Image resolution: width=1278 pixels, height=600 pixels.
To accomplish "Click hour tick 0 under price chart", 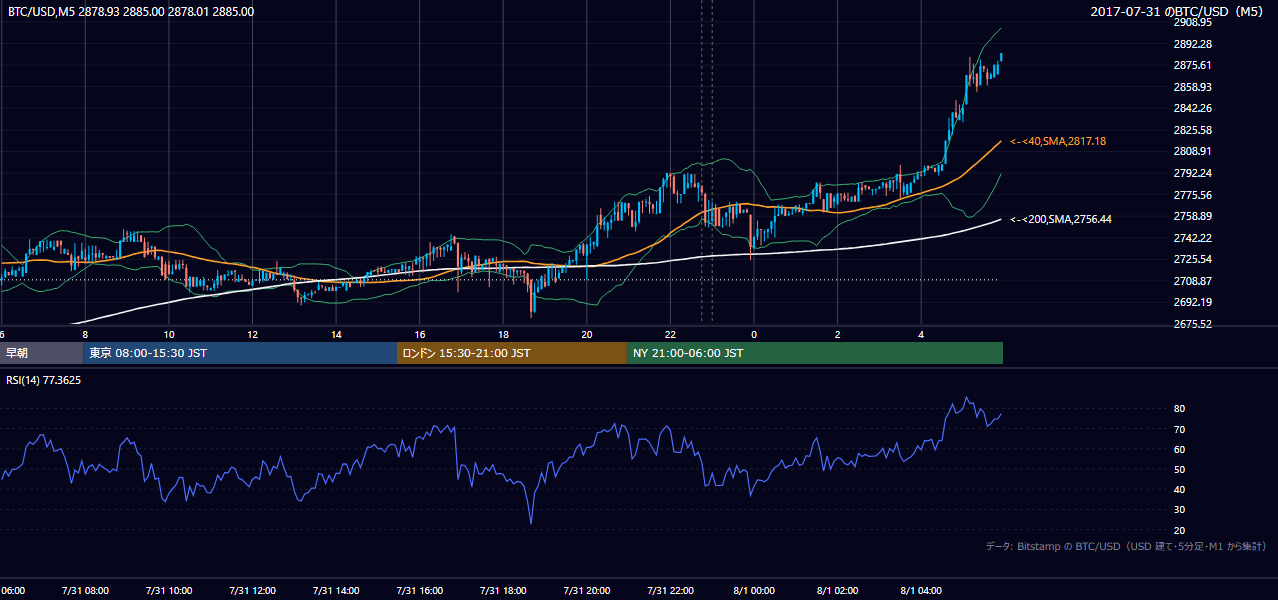I will point(754,334).
